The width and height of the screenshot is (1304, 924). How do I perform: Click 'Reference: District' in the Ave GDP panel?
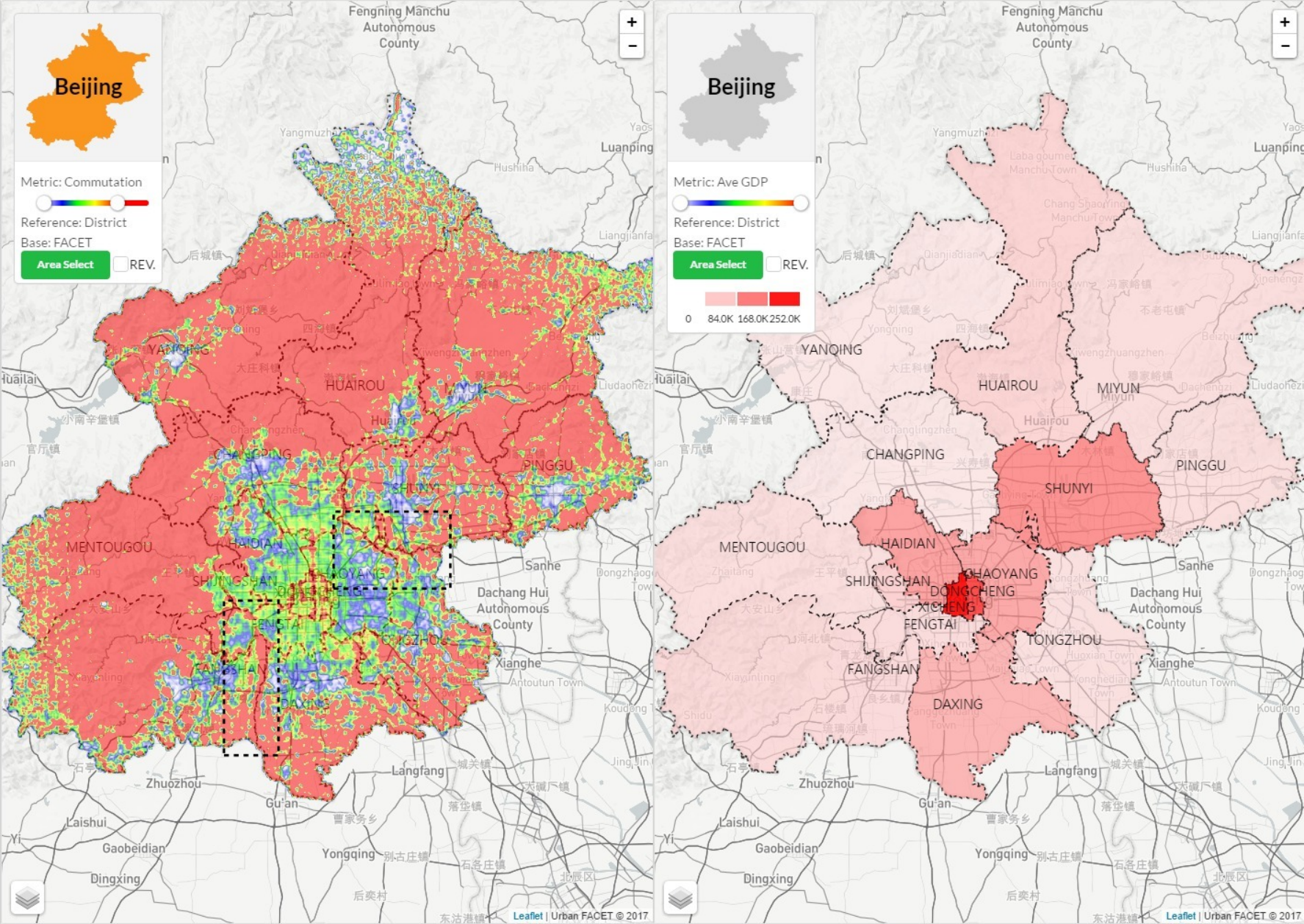pyautogui.click(x=727, y=223)
